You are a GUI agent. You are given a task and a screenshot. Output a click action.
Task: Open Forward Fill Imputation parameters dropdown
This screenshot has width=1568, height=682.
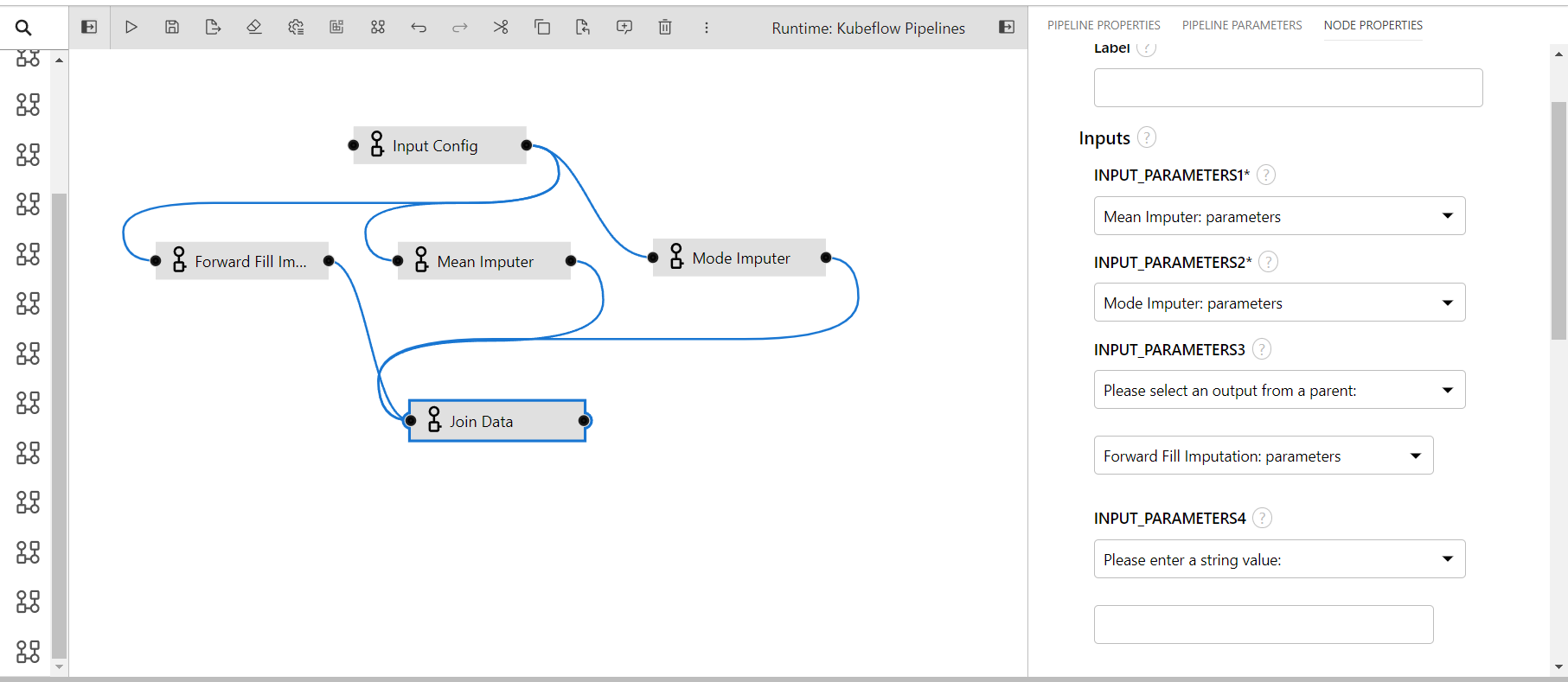point(1264,456)
